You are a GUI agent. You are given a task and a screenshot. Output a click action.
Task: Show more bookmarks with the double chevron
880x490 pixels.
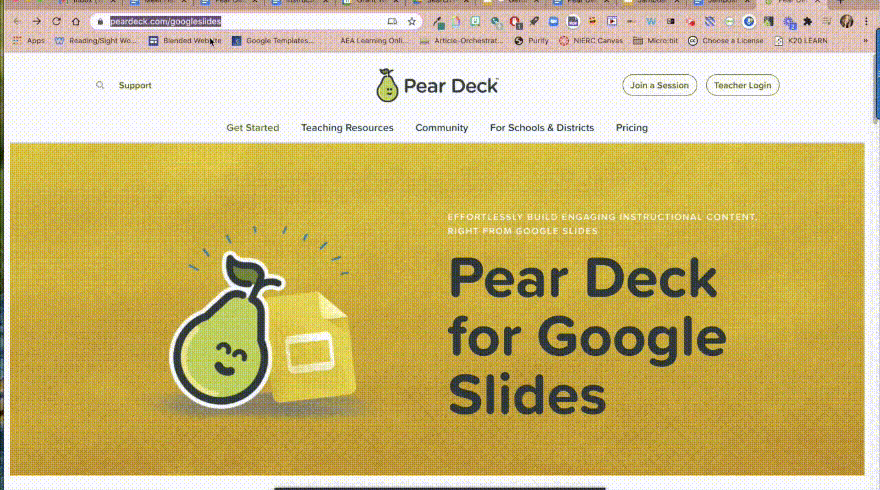coord(865,40)
